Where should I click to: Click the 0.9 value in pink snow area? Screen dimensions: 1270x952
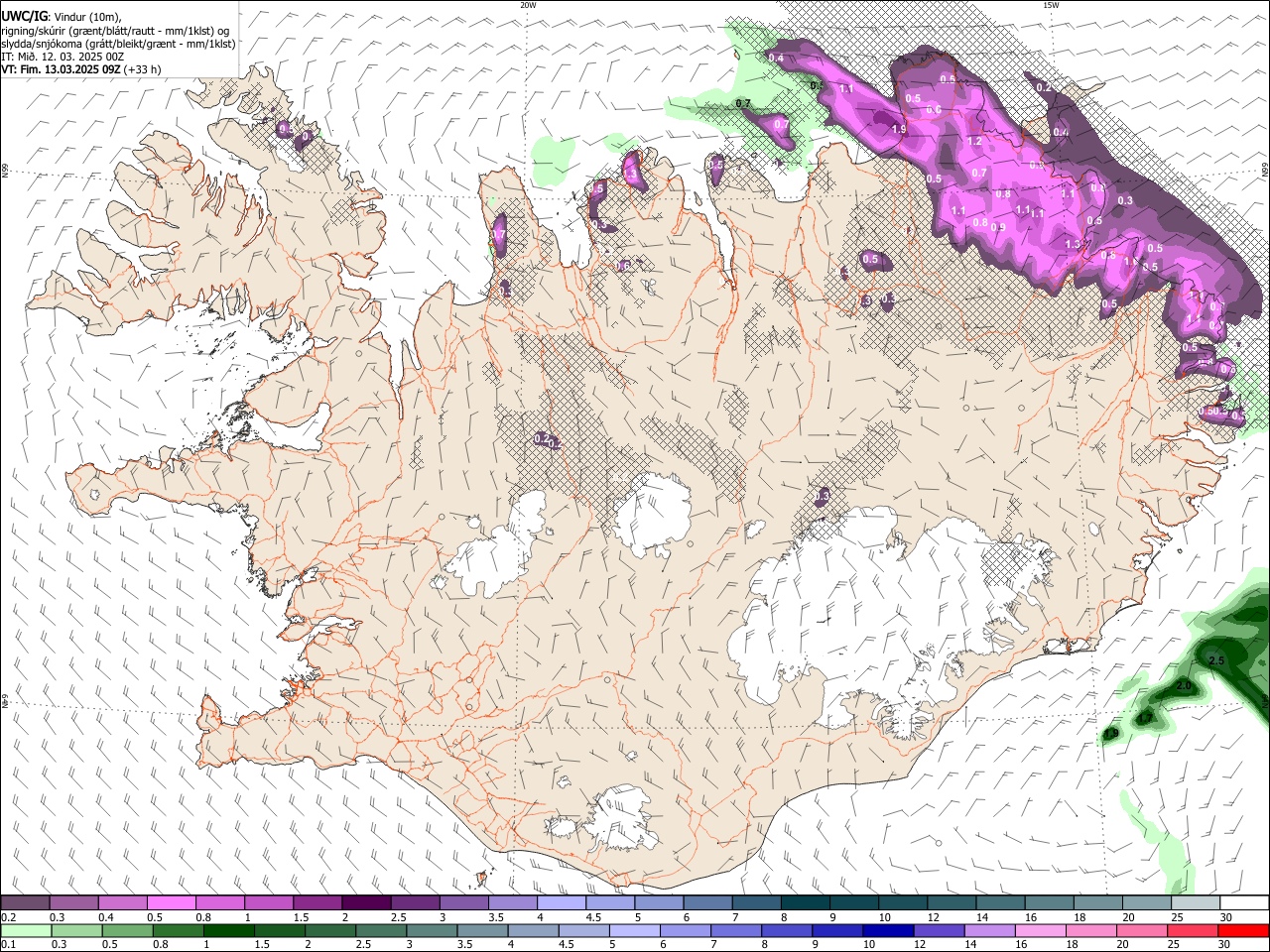pos(998,227)
